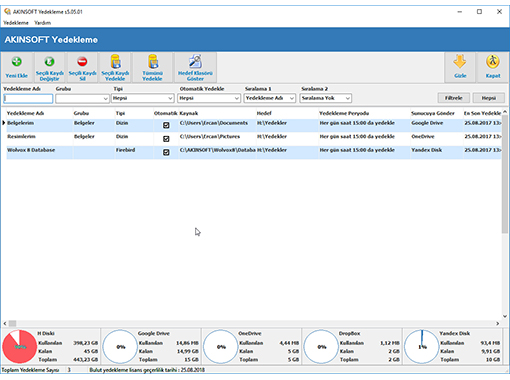
Task: Open the Yedekleme menu
Action: click(x=16, y=23)
